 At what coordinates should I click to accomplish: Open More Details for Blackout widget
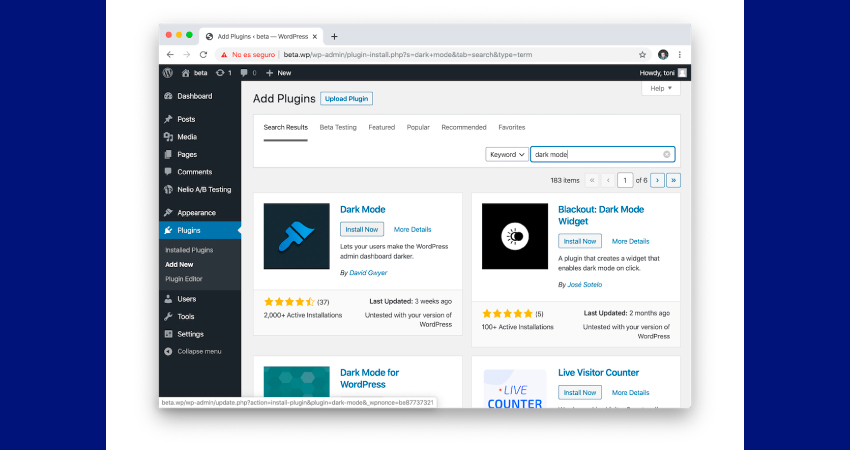click(630, 241)
